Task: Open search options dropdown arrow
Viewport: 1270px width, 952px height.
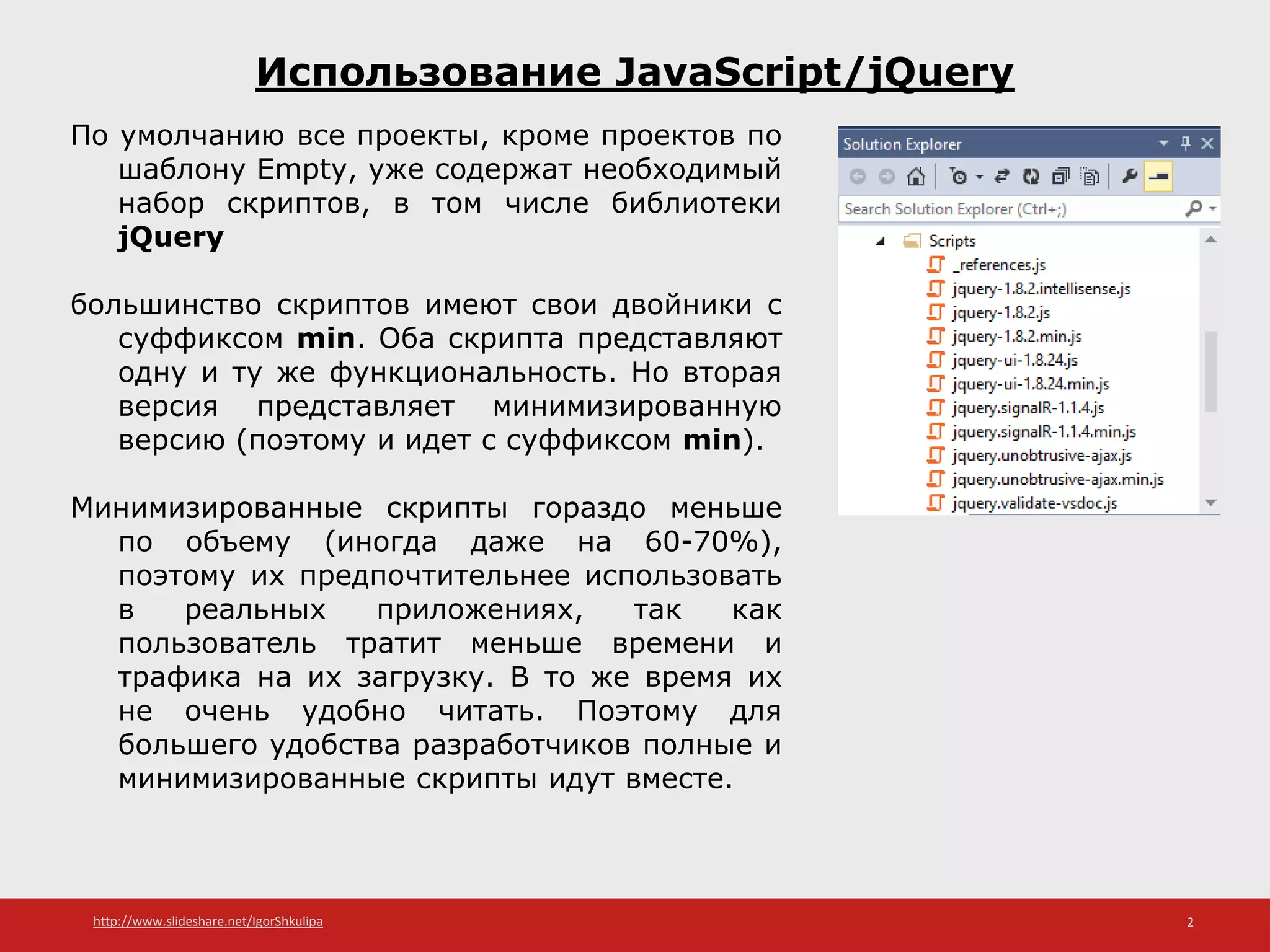Action: point(1213,209)
